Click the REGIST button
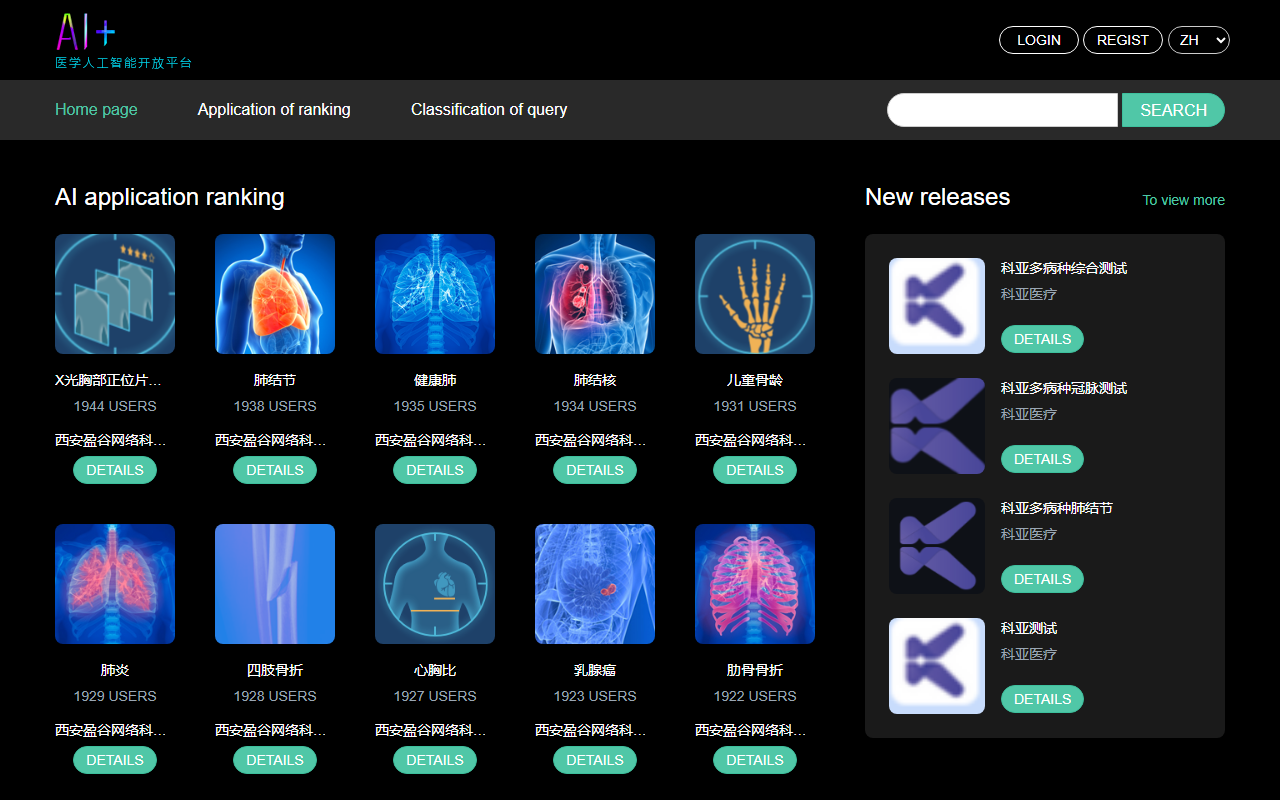 1123,40
